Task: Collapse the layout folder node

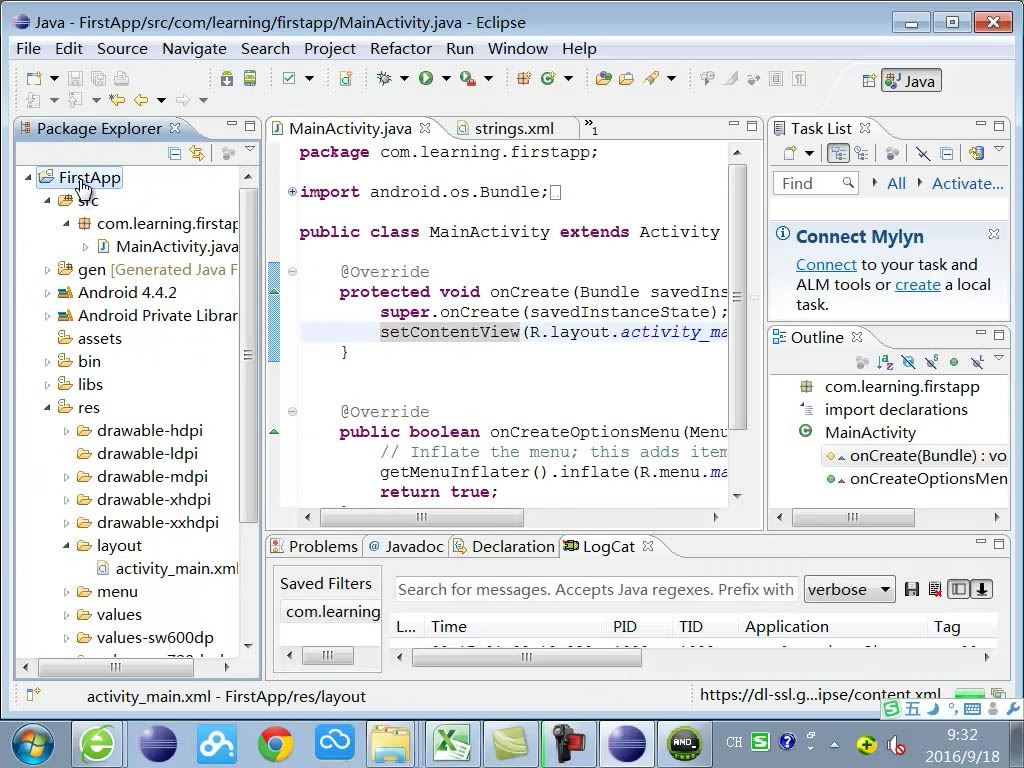Action: [66, 545]
